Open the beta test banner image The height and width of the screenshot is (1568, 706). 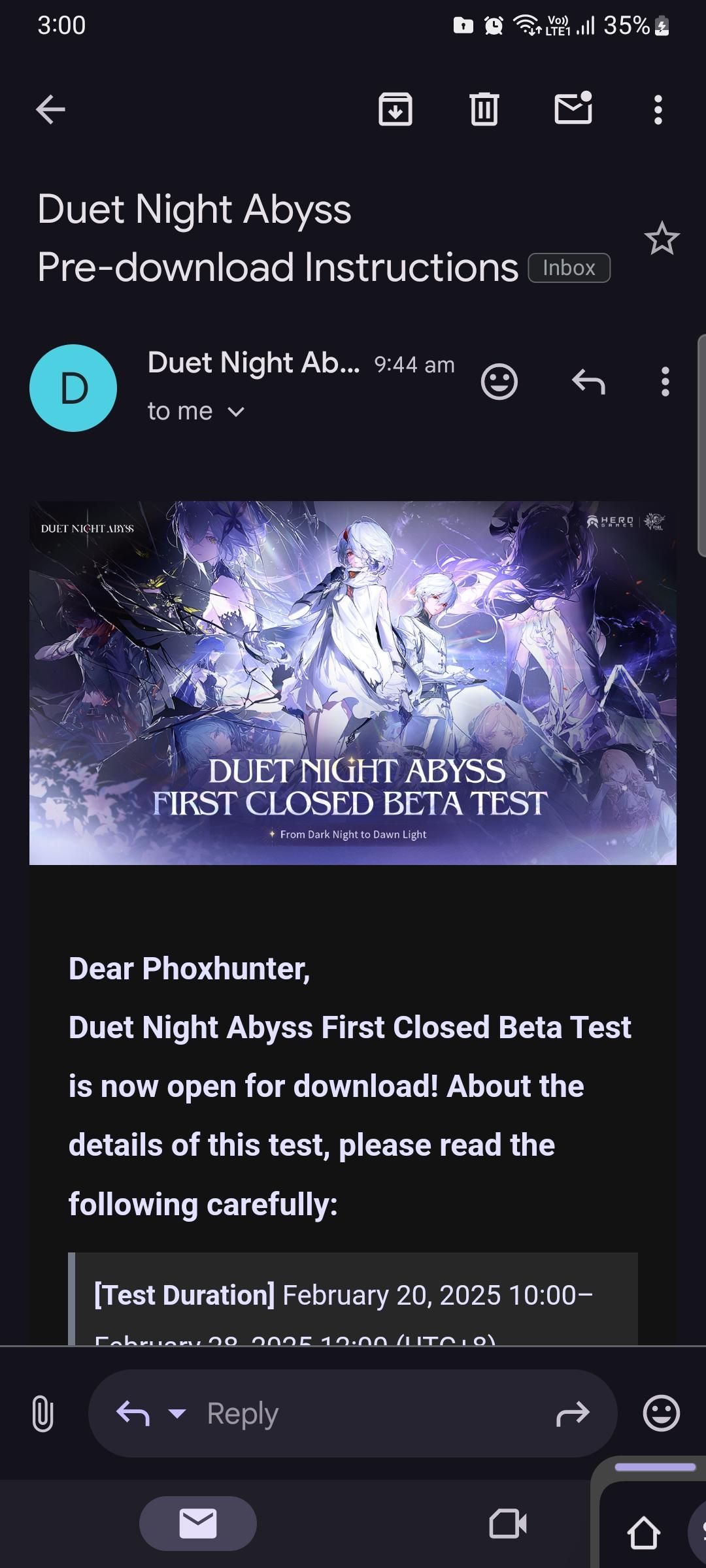click(353, 683)
